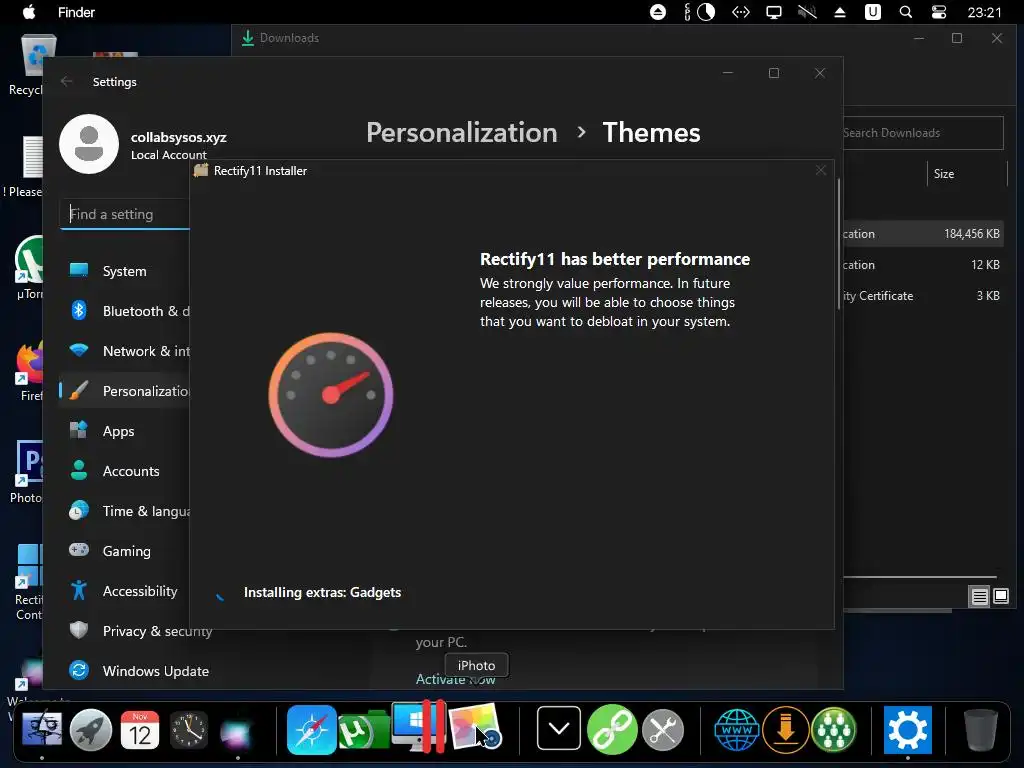Image resolution: width=1024 pixels, height=768 pixels.
Task: Click the Activate now link
Action: pyautogui.click(x=455, y=679)
